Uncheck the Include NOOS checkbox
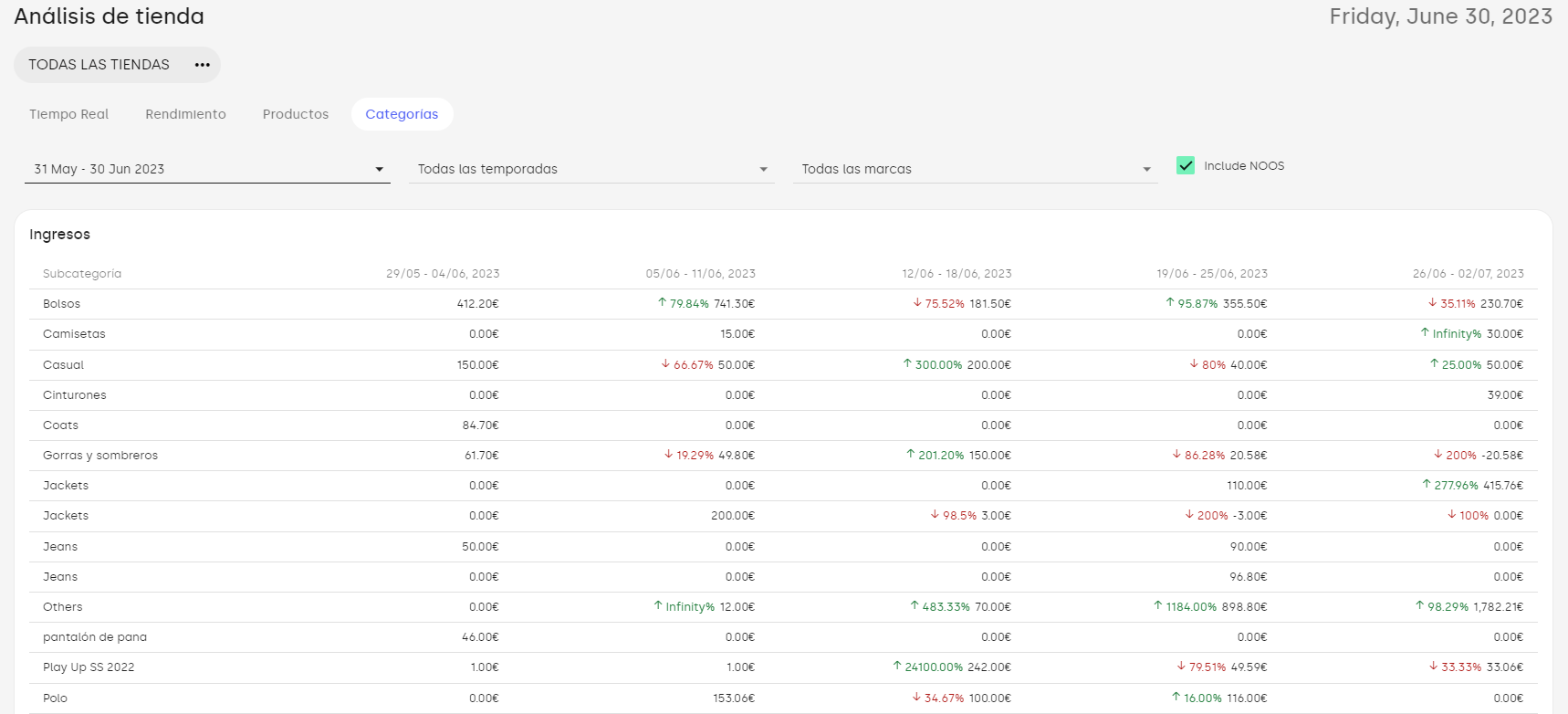The height and width of the screenshot is (714, 1568). coord(1186,165)
